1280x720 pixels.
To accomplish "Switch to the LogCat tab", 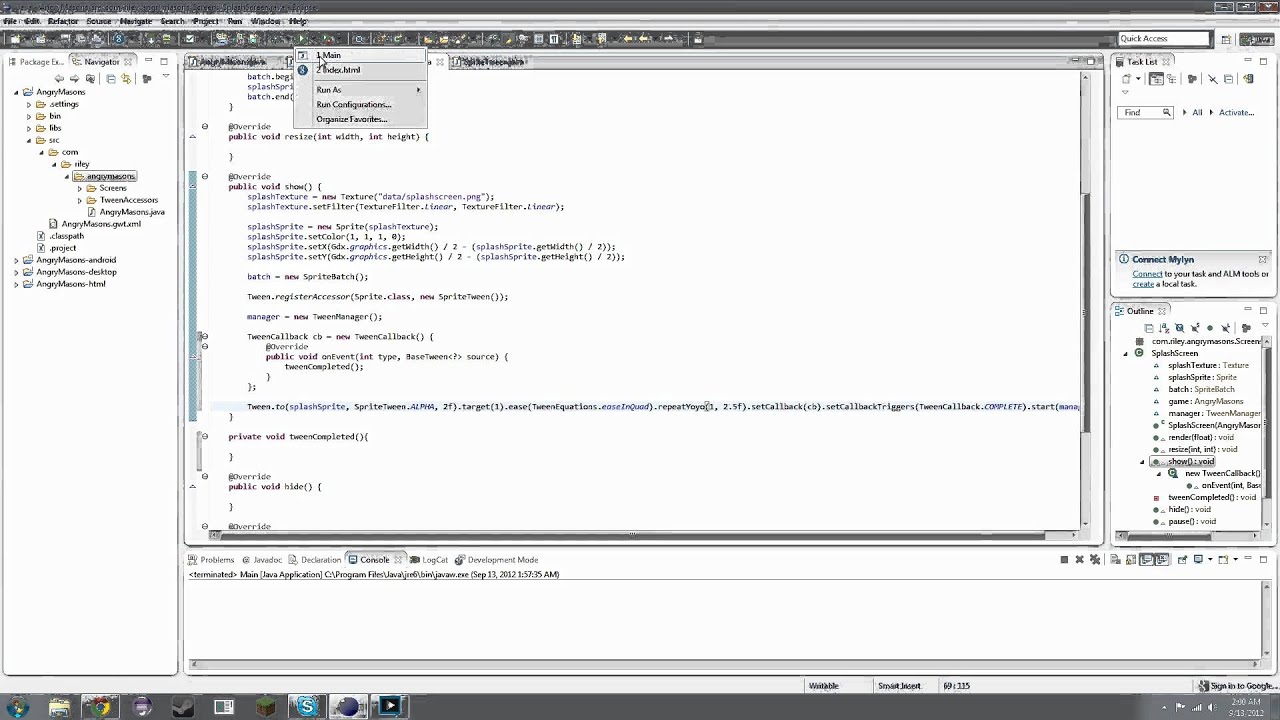I will click(428, 560).
